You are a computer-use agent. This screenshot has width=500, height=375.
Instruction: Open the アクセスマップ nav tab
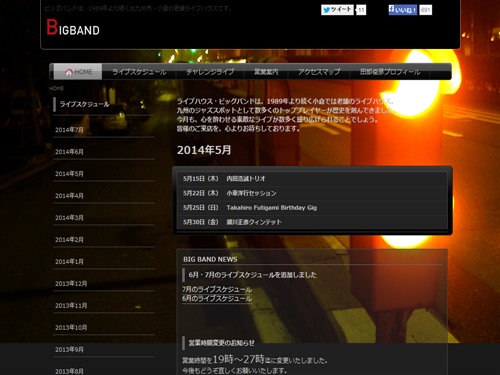coord(319,72)
